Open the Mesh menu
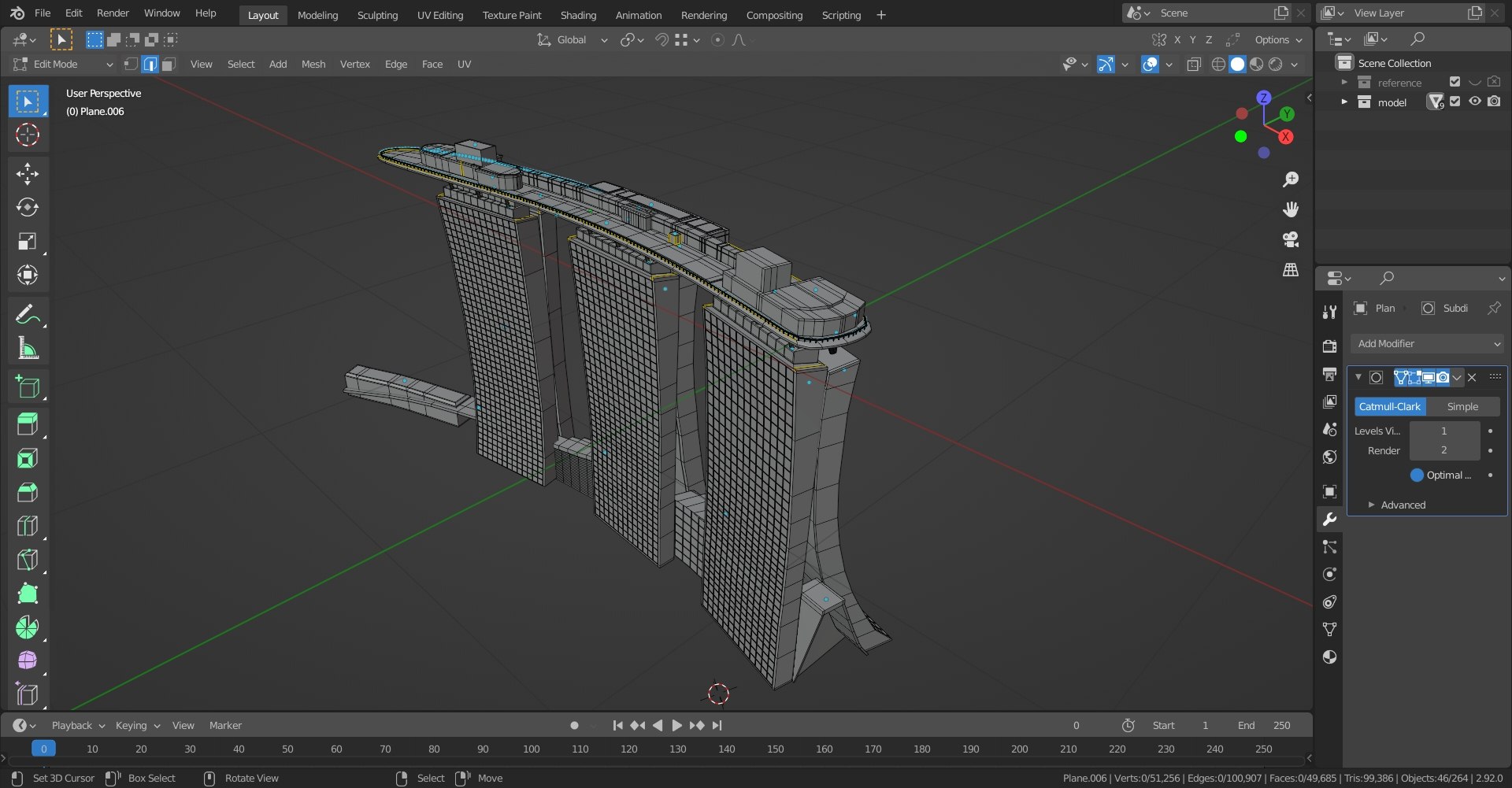The width and height of the screenshot is (1512, 788). point(313,65)
